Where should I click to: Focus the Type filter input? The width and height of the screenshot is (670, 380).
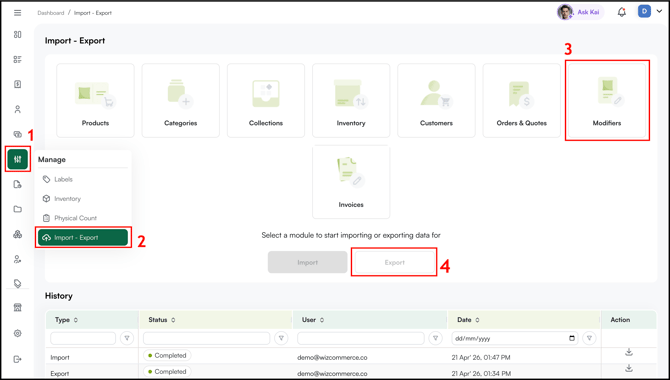[83, 338]
